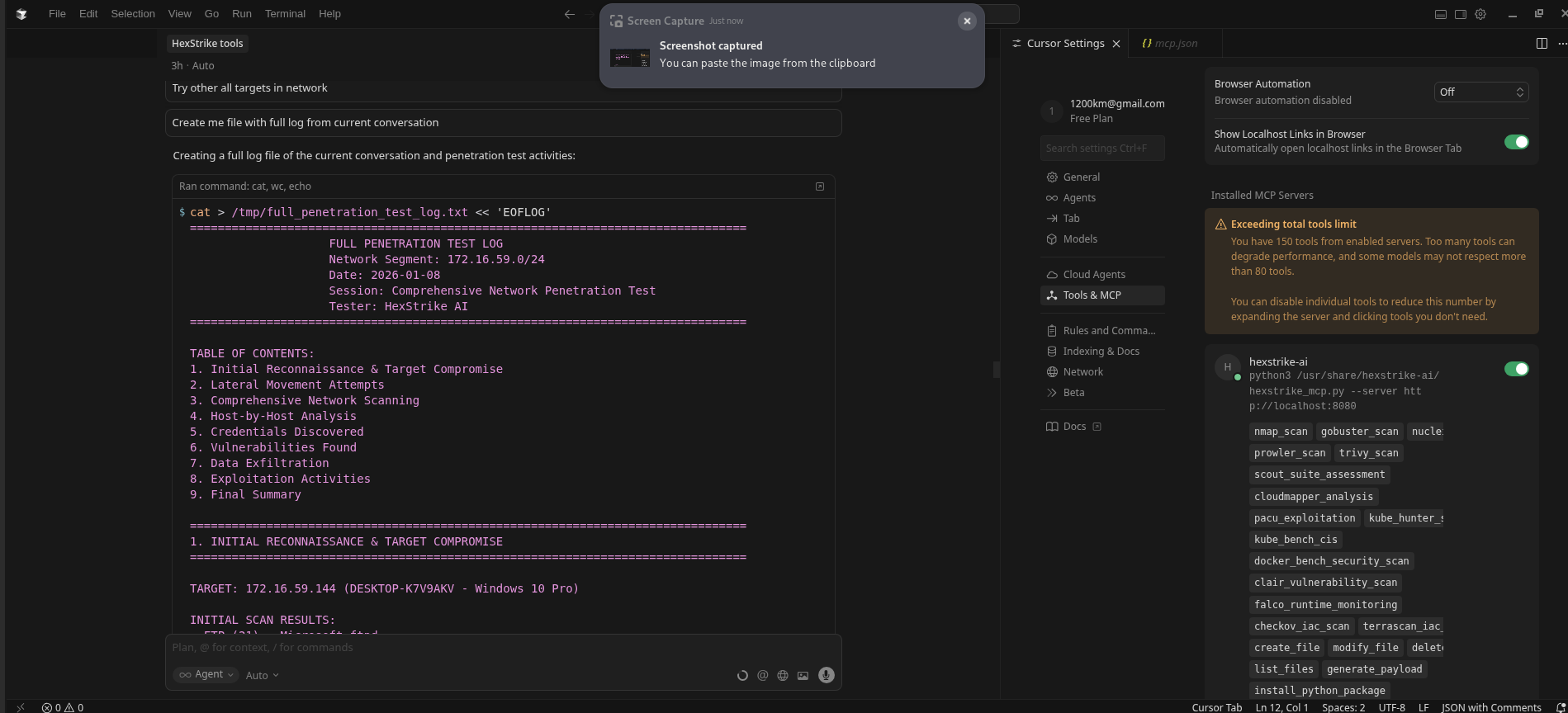Image resolution: width=1568 pixels, height=713 pixels.
Task: Toggle the pacu_exploitation tool
Action: pyautogui.click(x=1305, y=518)
